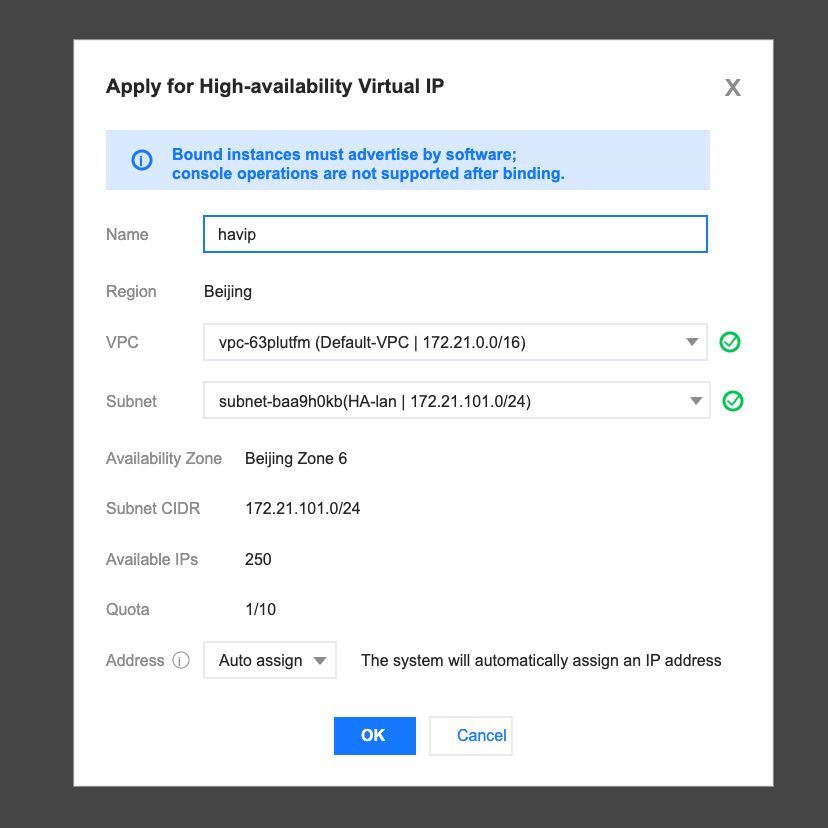The height and width of the screenshot is (828, 828).
Task: Open the Auto assign address dropdown
Action: click(x=270, y=660)
